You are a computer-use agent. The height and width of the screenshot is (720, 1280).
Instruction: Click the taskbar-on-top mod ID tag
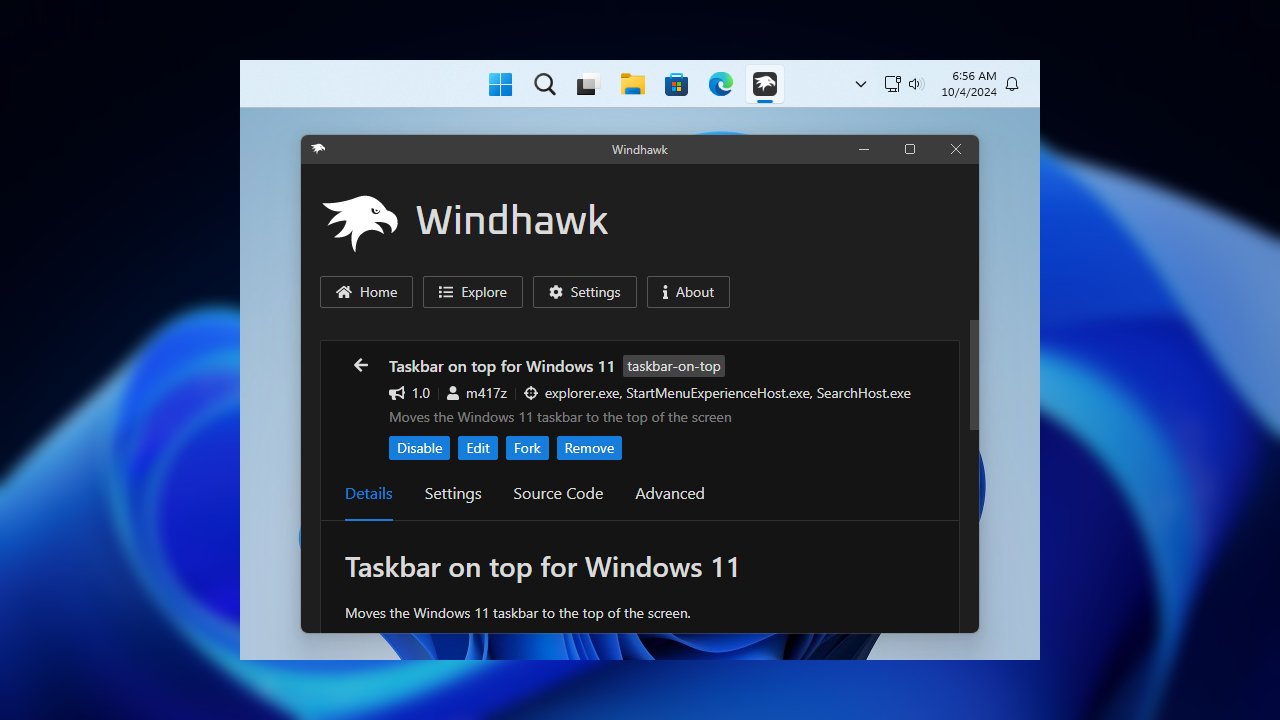pyautogui.click(x=673, y=366)
